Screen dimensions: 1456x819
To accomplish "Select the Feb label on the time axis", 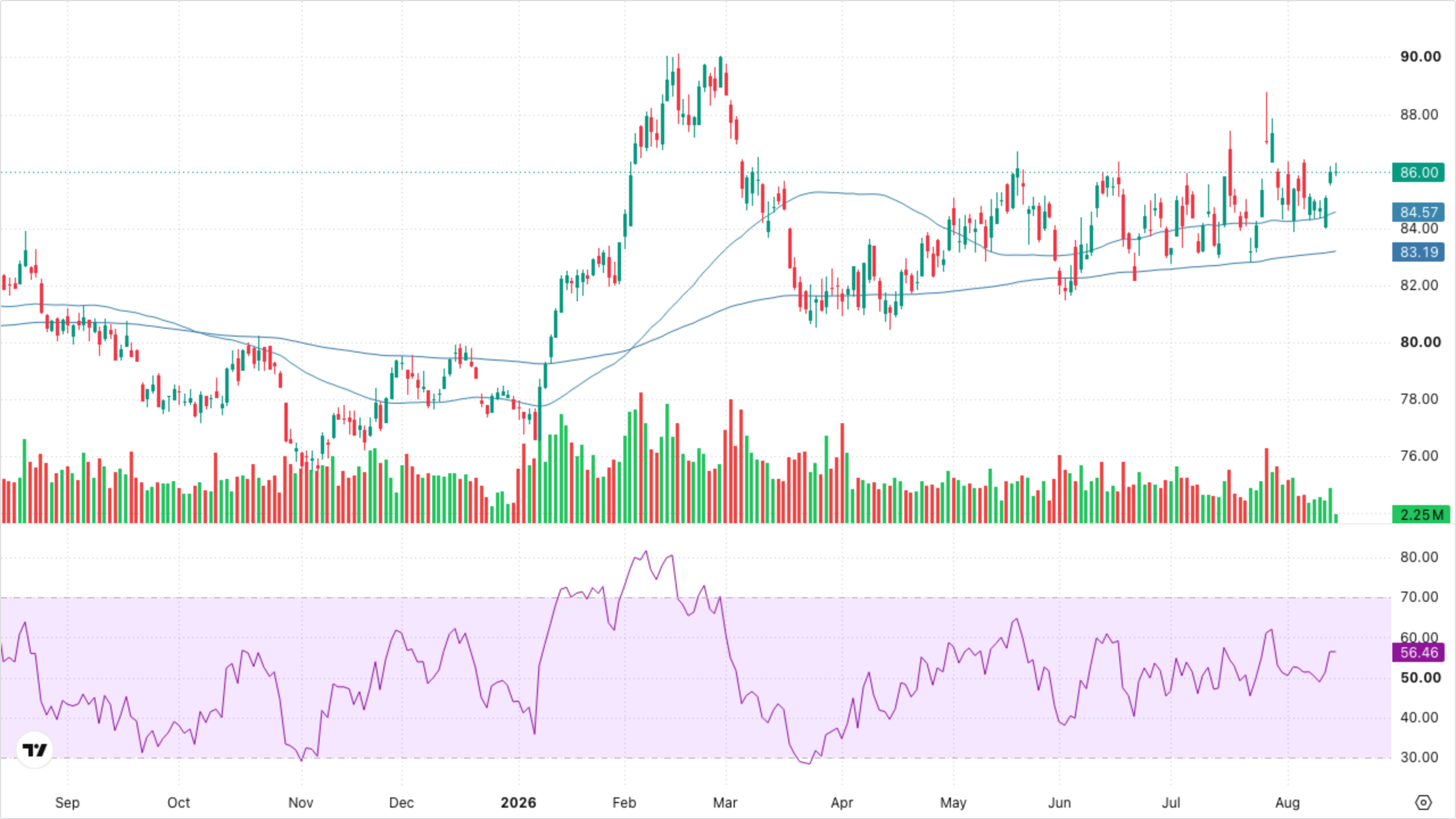I will [x=624, y=803].
